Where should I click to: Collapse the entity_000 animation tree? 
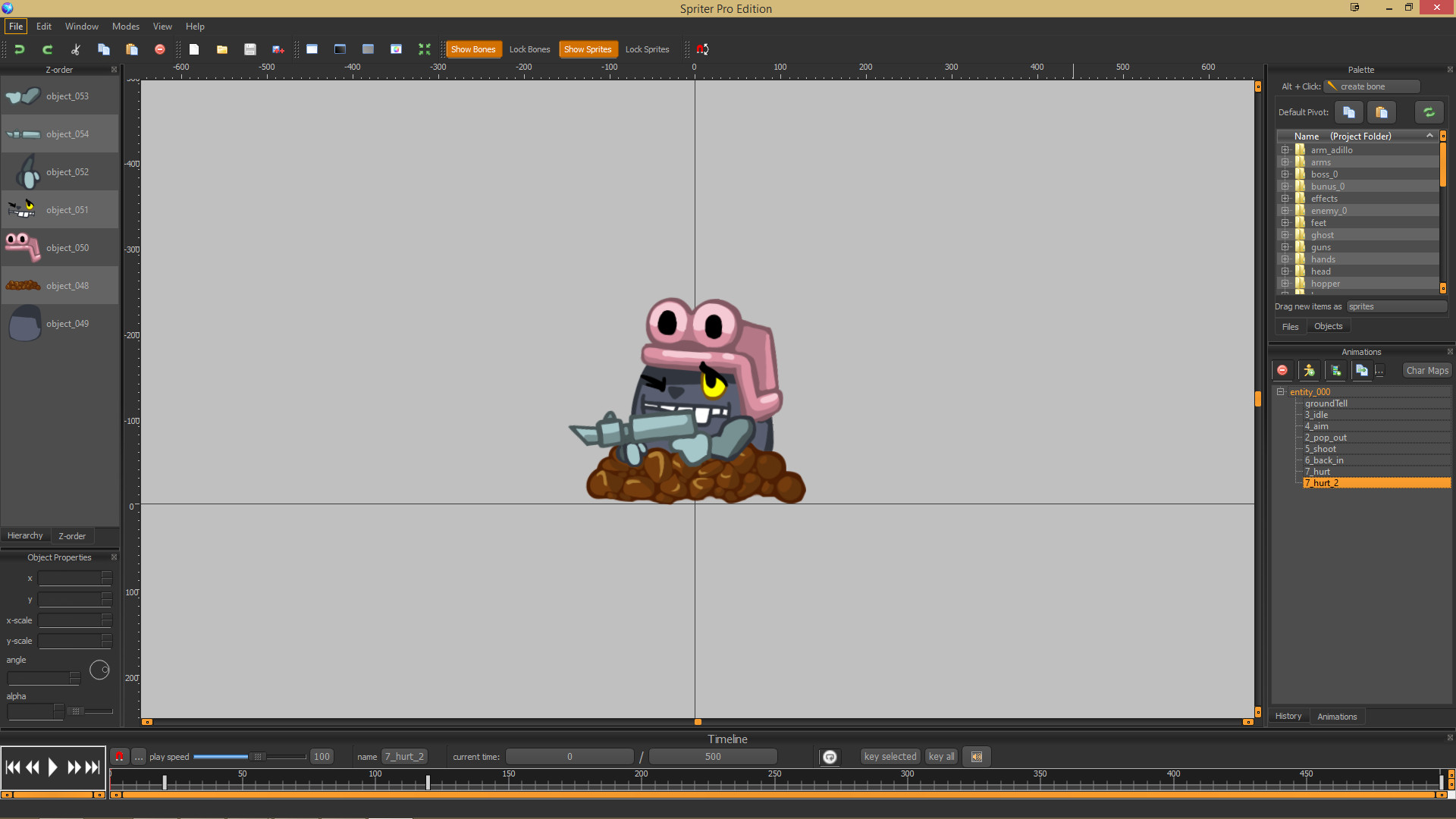point(1282,391)
